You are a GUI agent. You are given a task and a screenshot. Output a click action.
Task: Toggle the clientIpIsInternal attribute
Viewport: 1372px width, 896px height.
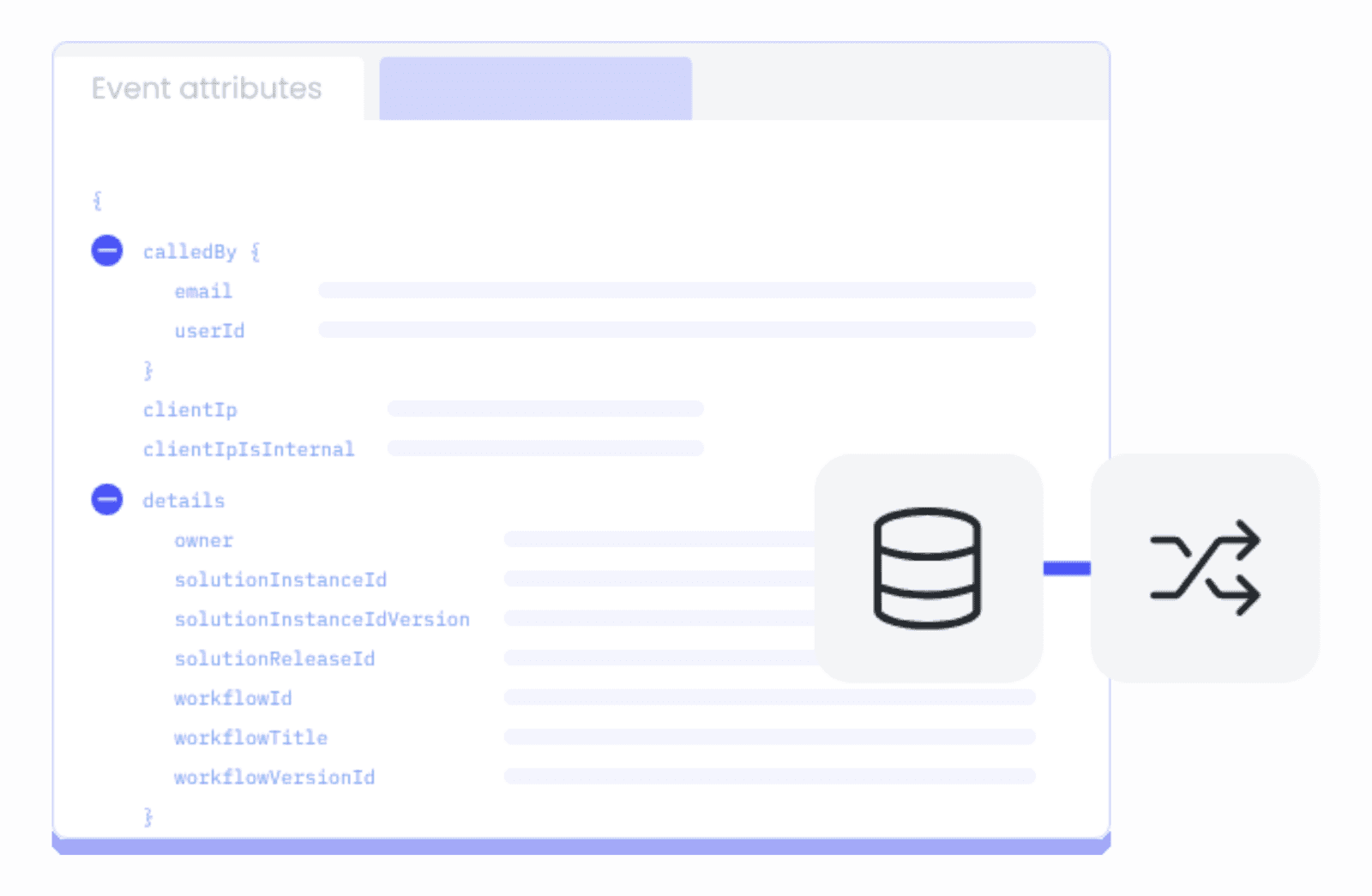click(x=249, y=448)
